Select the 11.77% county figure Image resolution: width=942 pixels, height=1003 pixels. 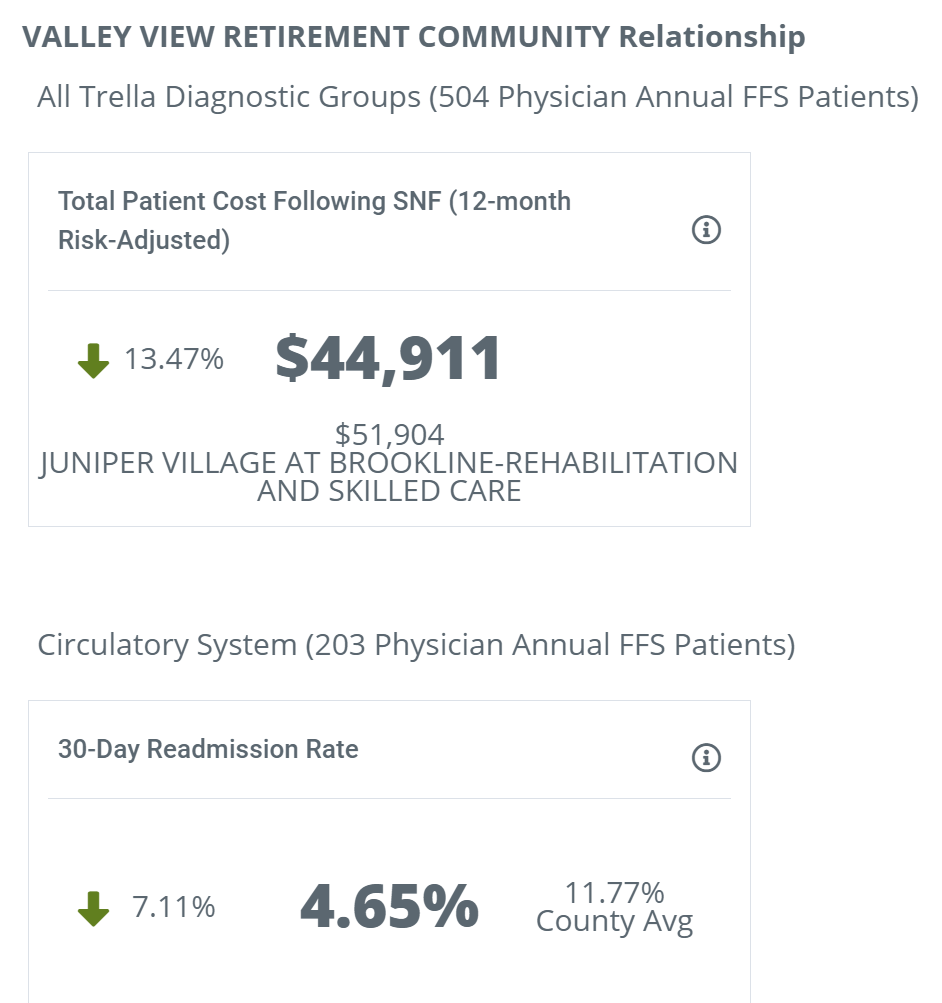615,892
